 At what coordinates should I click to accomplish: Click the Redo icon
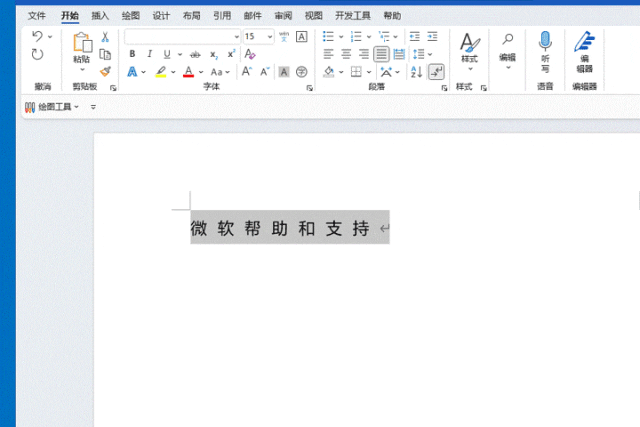[x=37, y=54]
